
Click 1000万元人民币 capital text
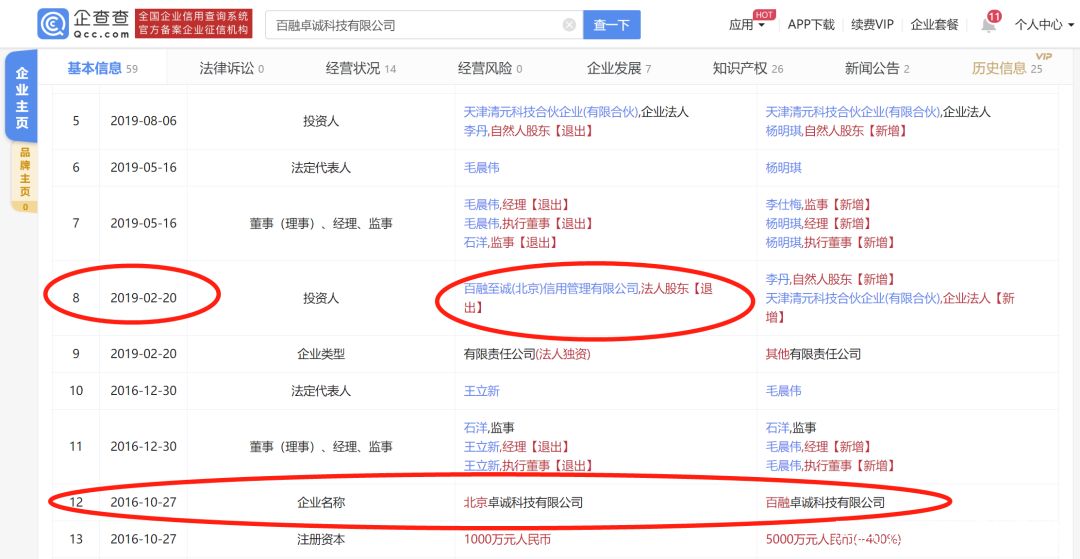point(508,539)
